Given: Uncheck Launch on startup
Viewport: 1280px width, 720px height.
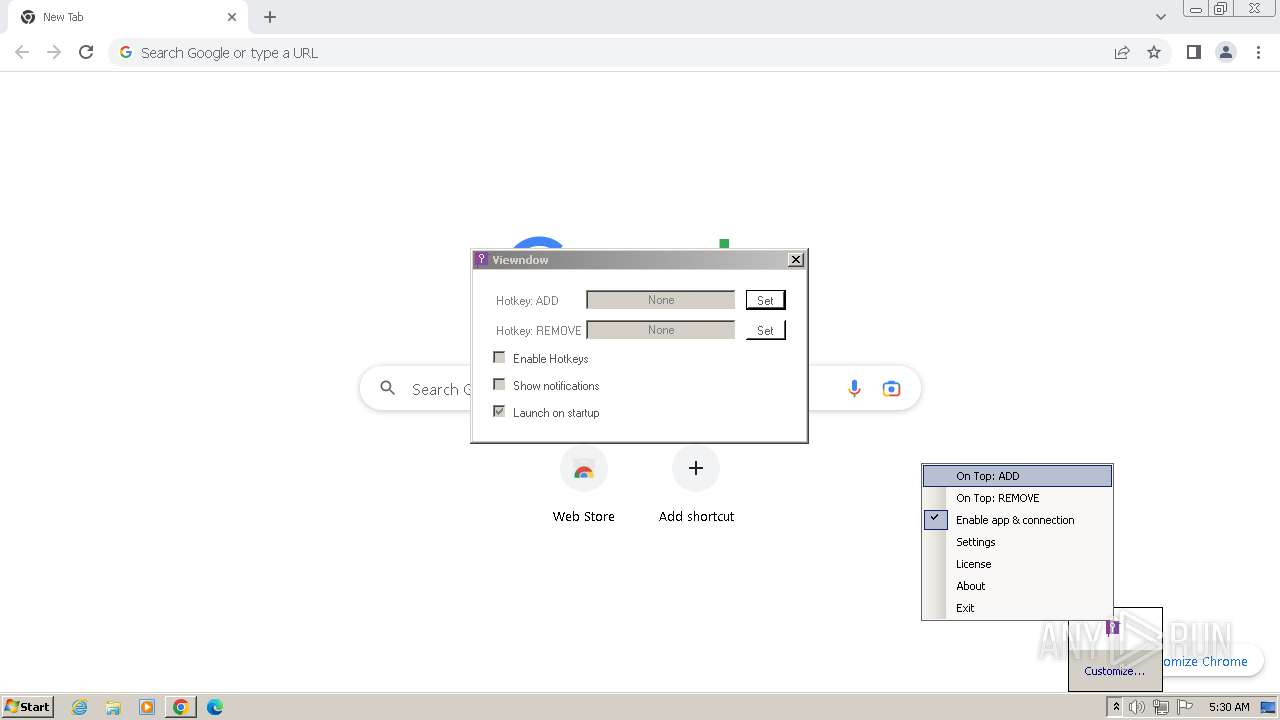Looking at the screenshot, I should point(499,412).
